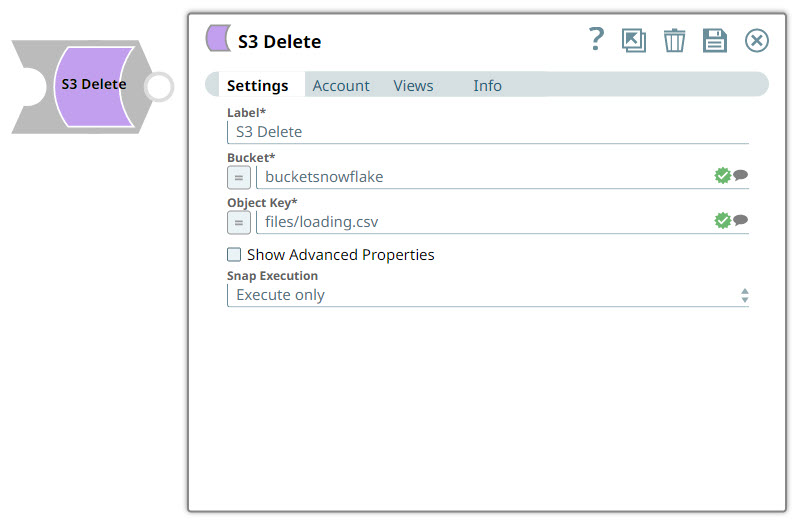Image resolution: width=794 pixels, height=520 pixels.
Task: Toggle expression mode for Bucket field
Action: click(x=239, y=177)
